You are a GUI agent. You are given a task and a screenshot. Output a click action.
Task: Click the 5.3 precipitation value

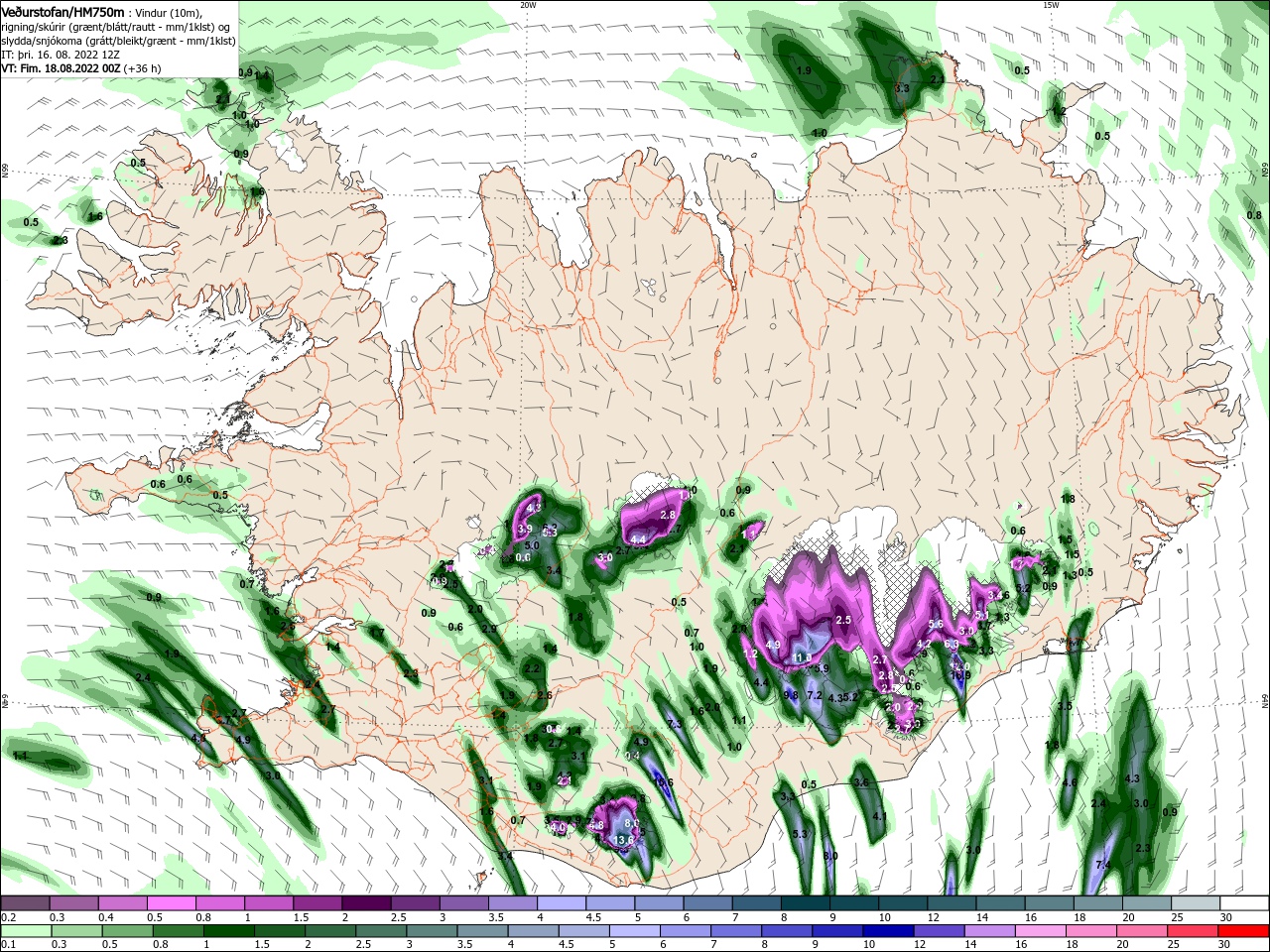tap(802, 833)
